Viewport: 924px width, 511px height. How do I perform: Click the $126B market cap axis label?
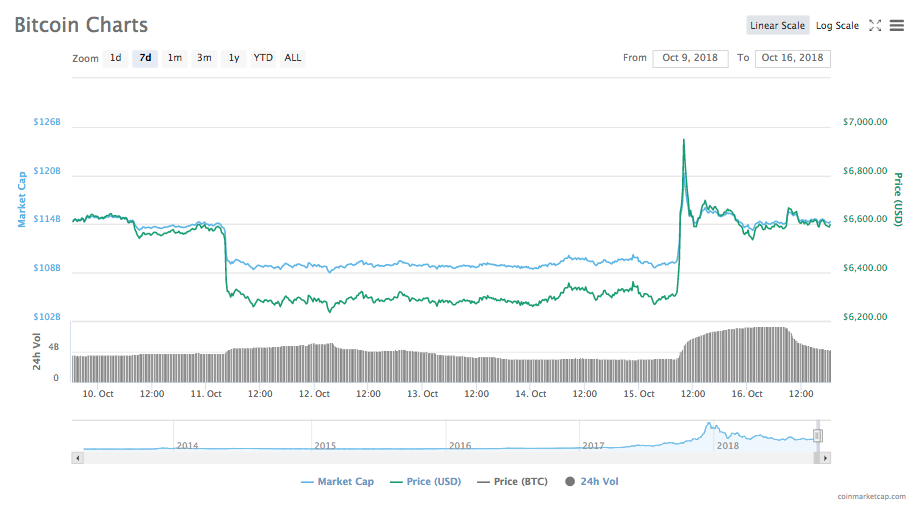47,122
